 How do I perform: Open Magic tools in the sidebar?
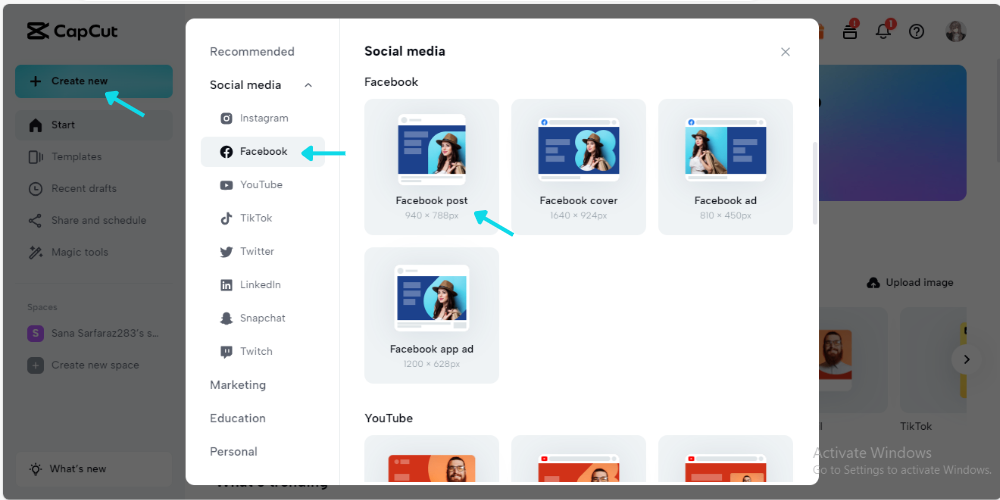pos(94,253)
